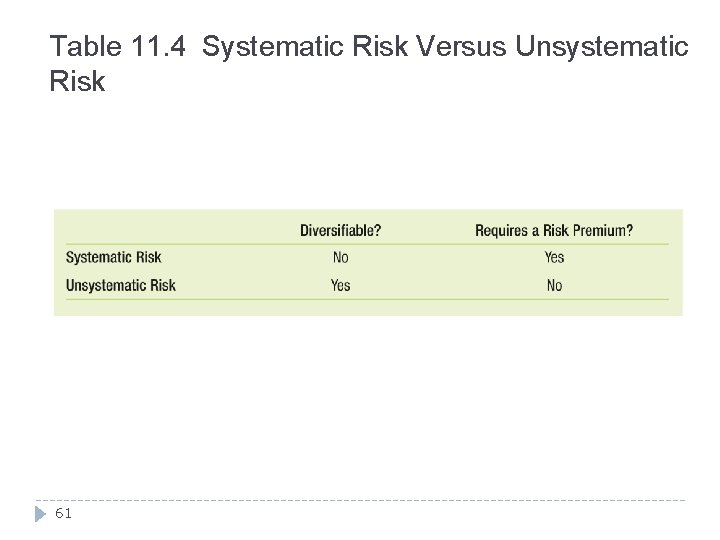Image resolution: width=720 pixels, height=540 pixels.
Task: Click "No" in Systematic Risk's Diversifiable cell
Action: pyautogui.click(x=340, y=258)
